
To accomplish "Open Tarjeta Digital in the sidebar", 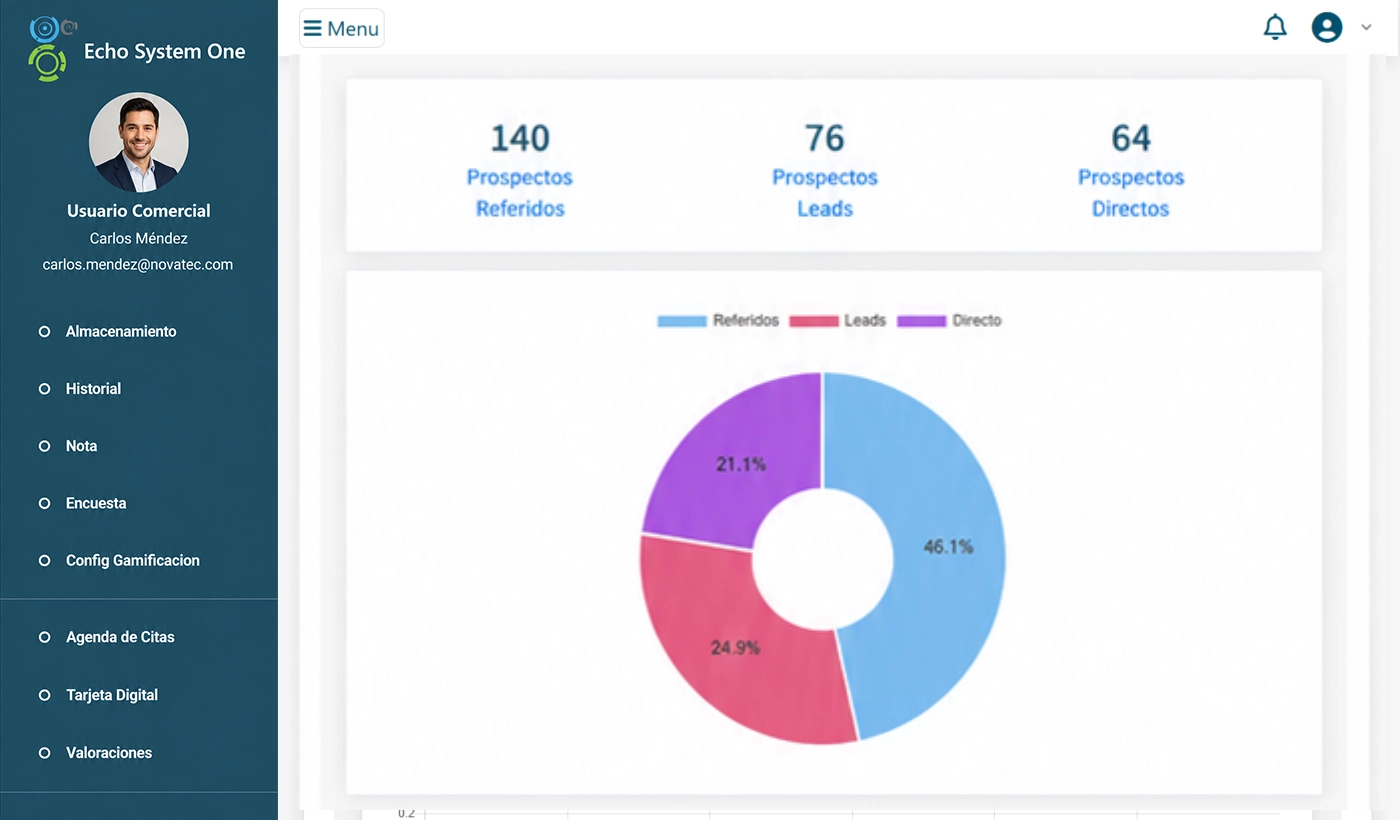I will (x=112, y=695).
